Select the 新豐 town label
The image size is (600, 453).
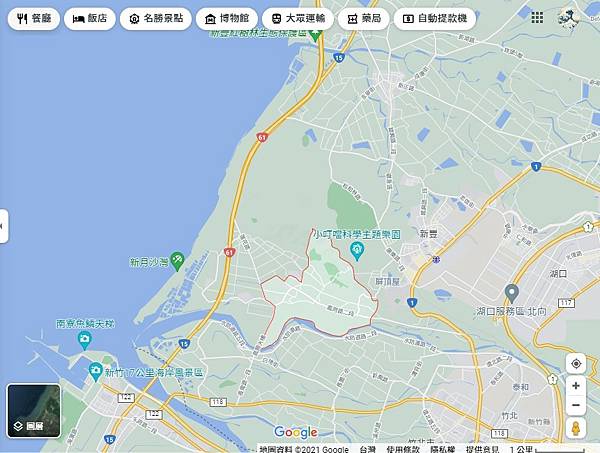429,234
